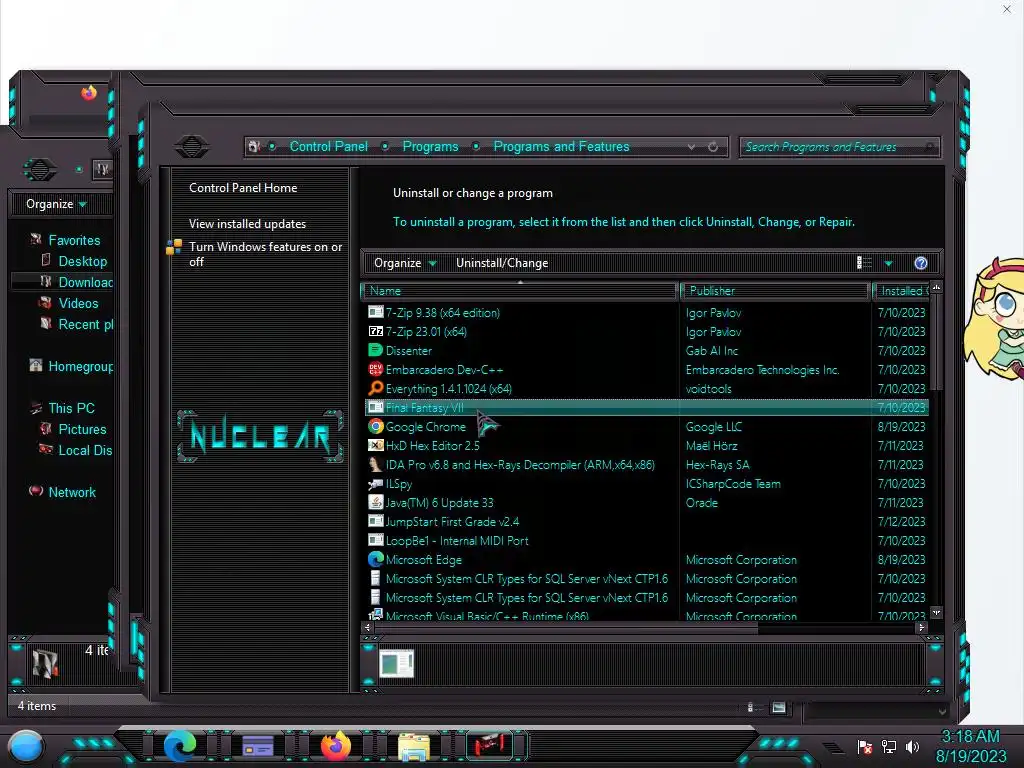Click the back navigation button in Control Panel
The height and width of the screenshot is (768, 1024).
(x=191, y=146)
